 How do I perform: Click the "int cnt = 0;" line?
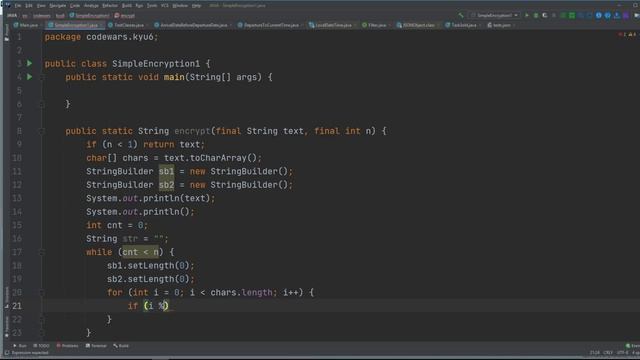pos(117,225)
